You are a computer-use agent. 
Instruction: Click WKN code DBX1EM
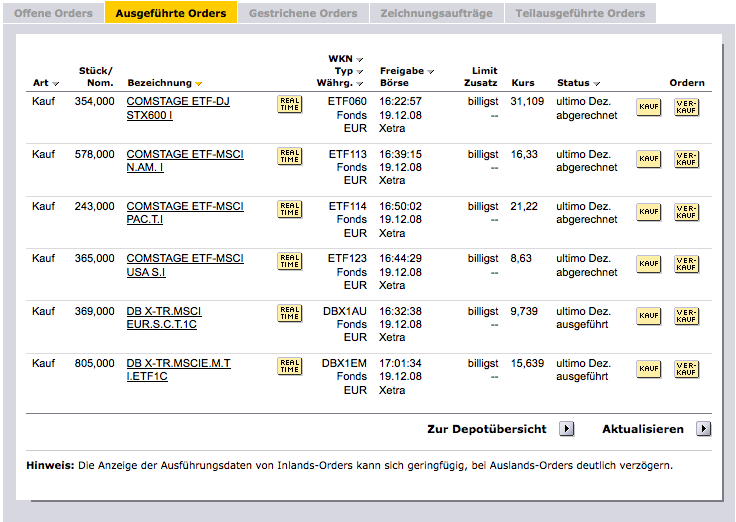click(344, 363)
